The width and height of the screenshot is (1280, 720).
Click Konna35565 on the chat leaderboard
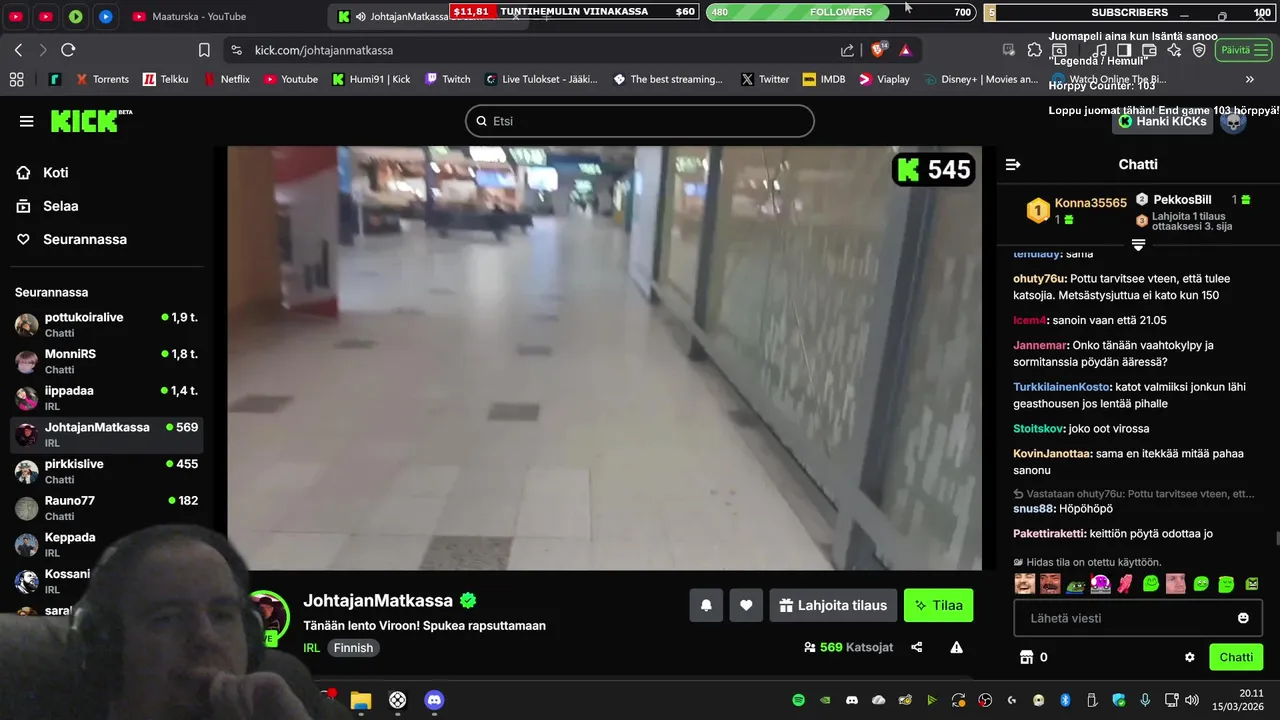[x=1090, y=203]
